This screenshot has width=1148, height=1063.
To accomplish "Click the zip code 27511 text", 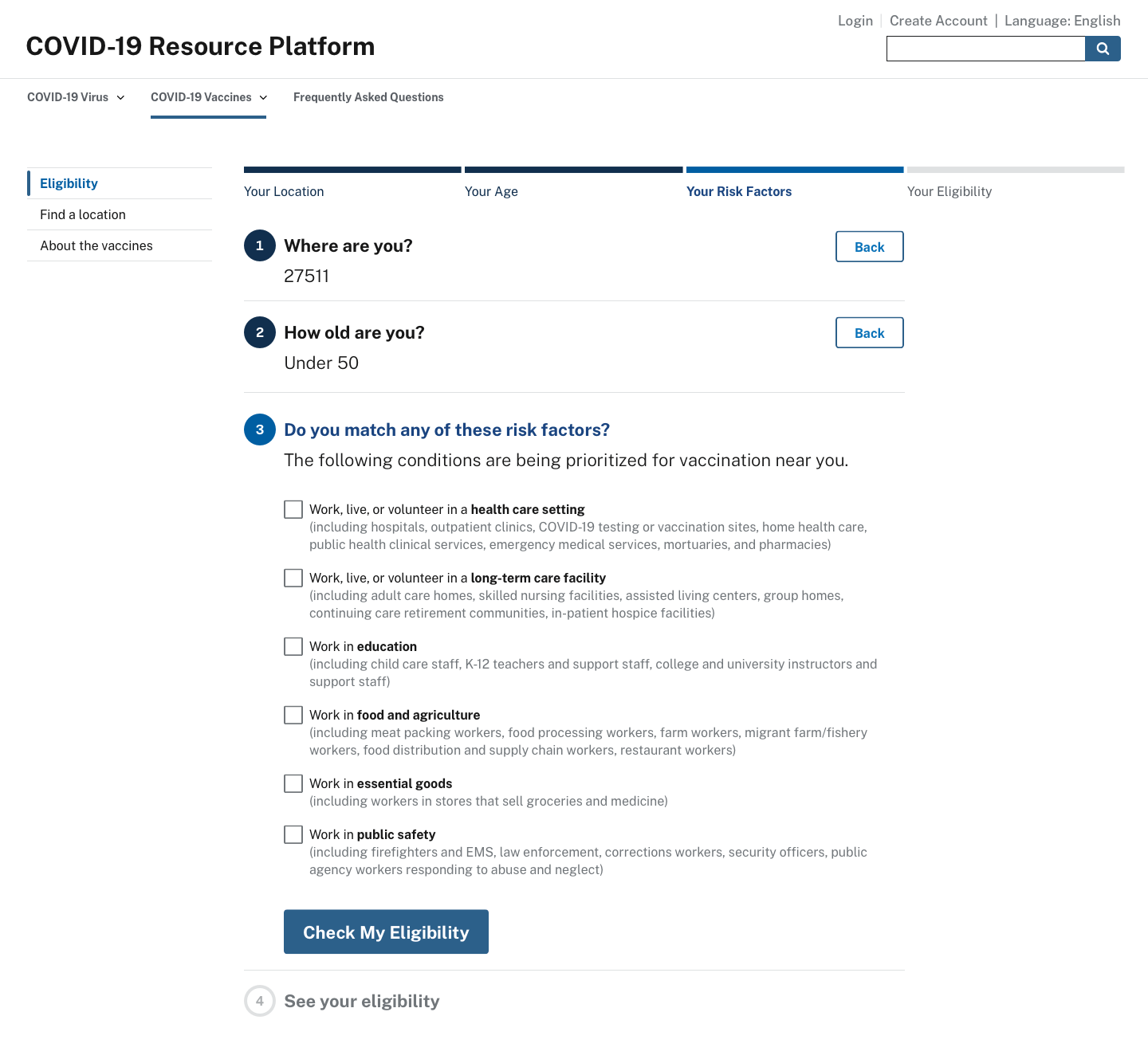I will [306, 276].
